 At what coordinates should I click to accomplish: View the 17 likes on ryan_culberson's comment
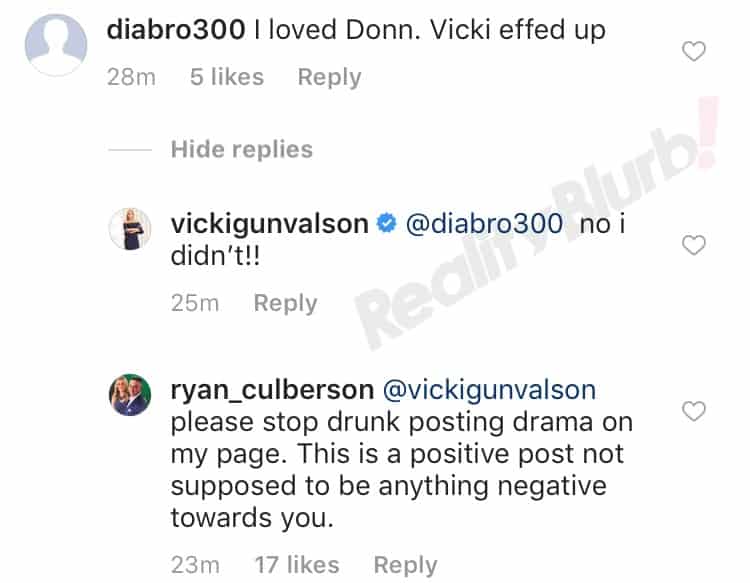[x=297, y=565]
